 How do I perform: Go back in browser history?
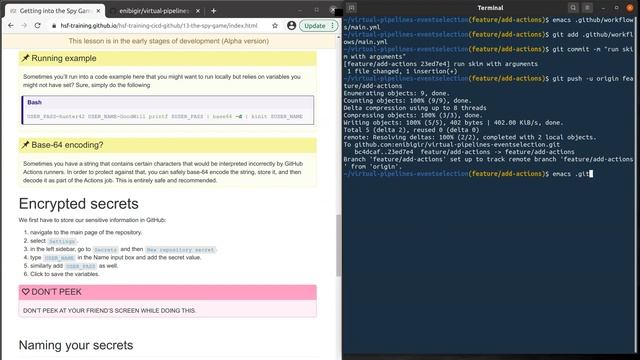click(11, 25)
